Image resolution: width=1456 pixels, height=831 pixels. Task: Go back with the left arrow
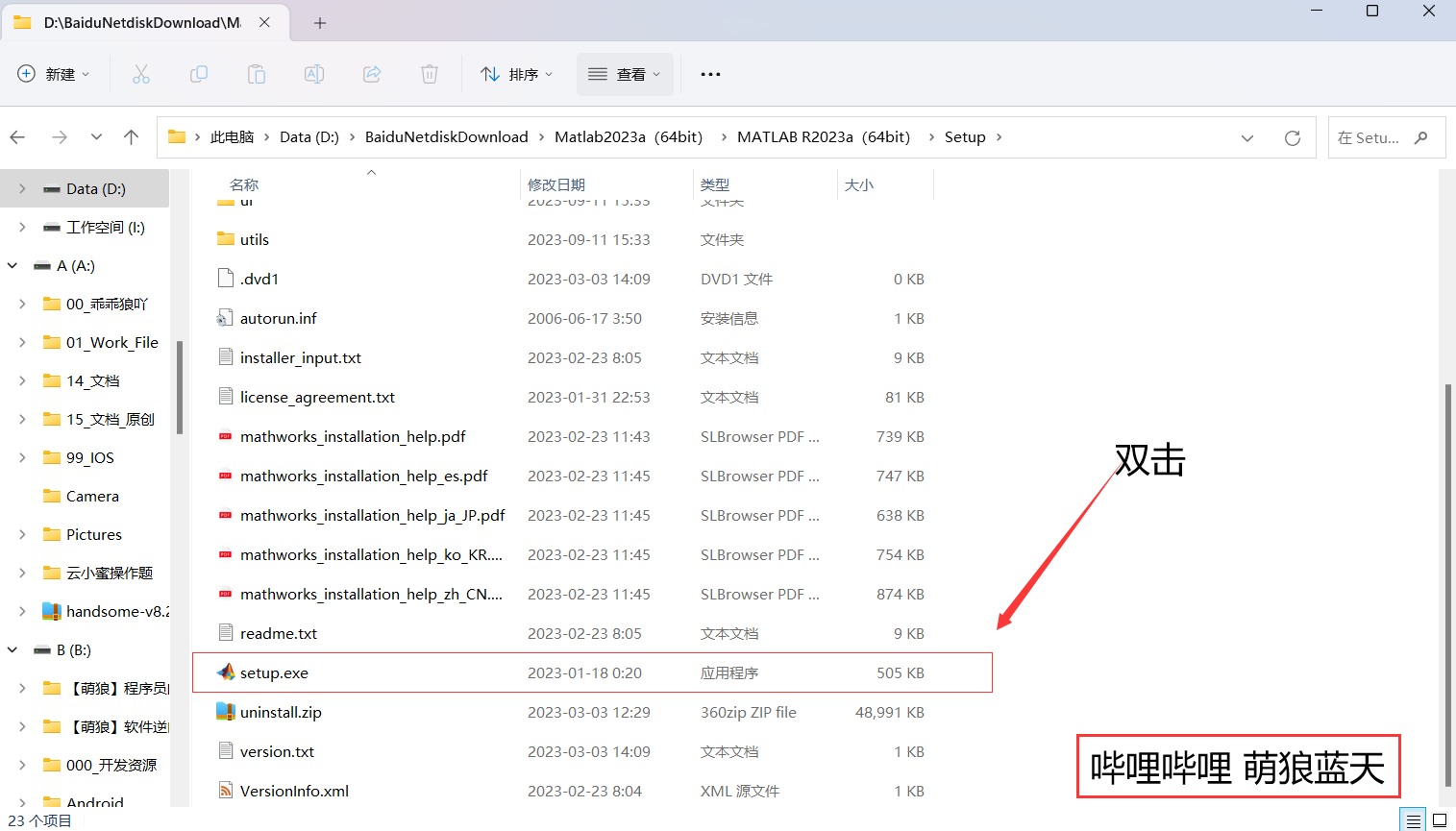point(17,137)
